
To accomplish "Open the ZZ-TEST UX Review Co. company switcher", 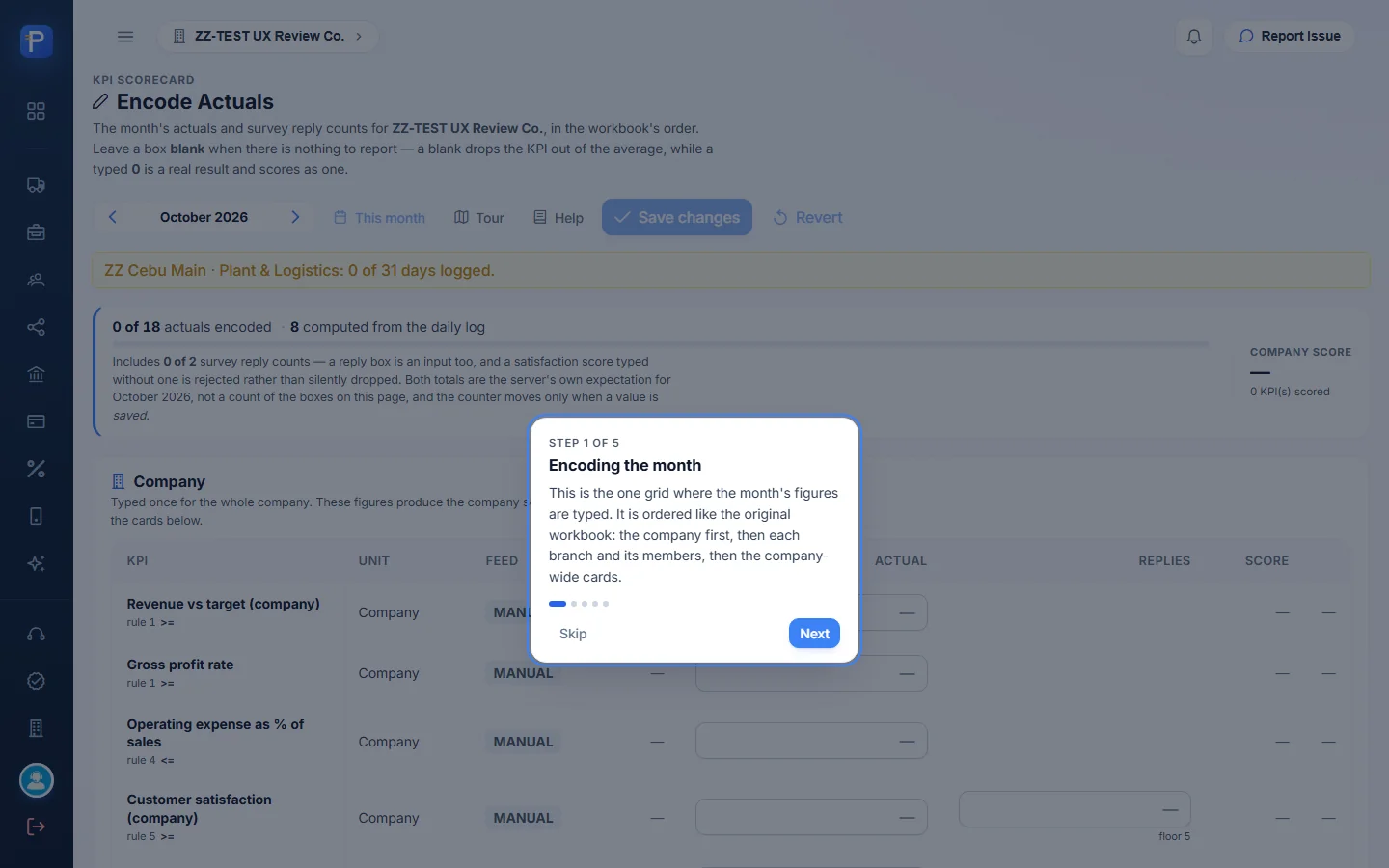I will (x=267, y=37).
